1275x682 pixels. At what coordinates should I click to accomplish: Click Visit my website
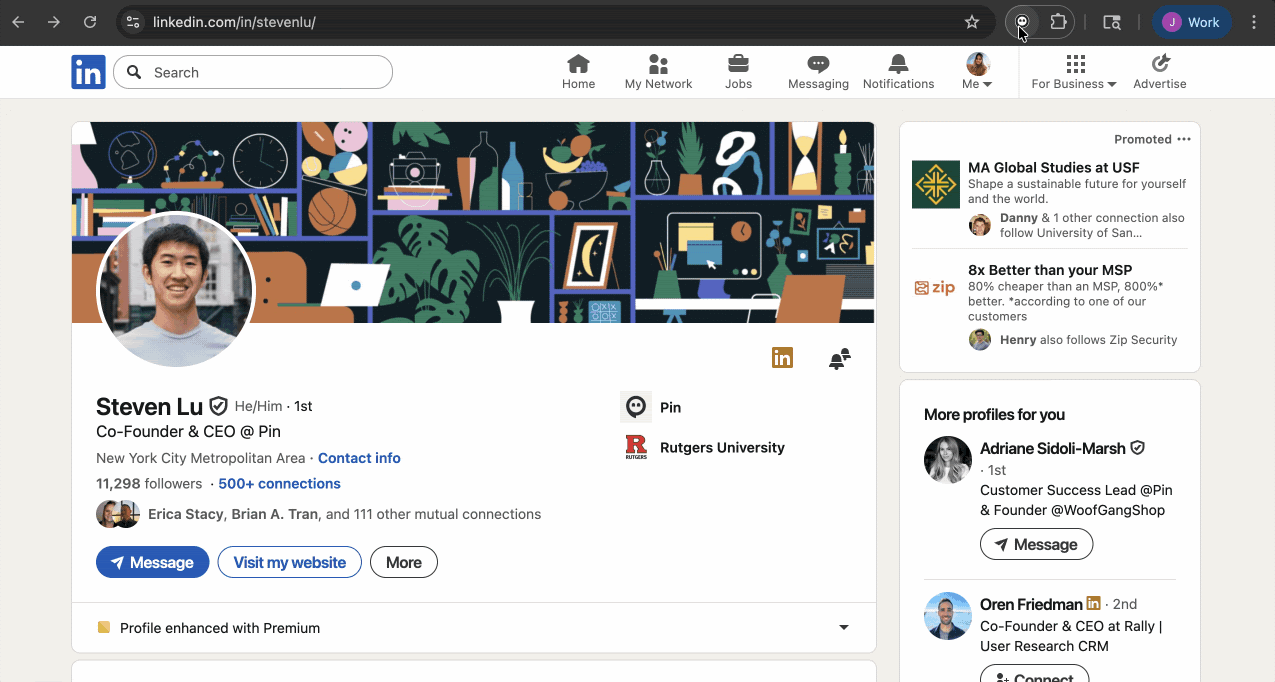click(290, 562)
